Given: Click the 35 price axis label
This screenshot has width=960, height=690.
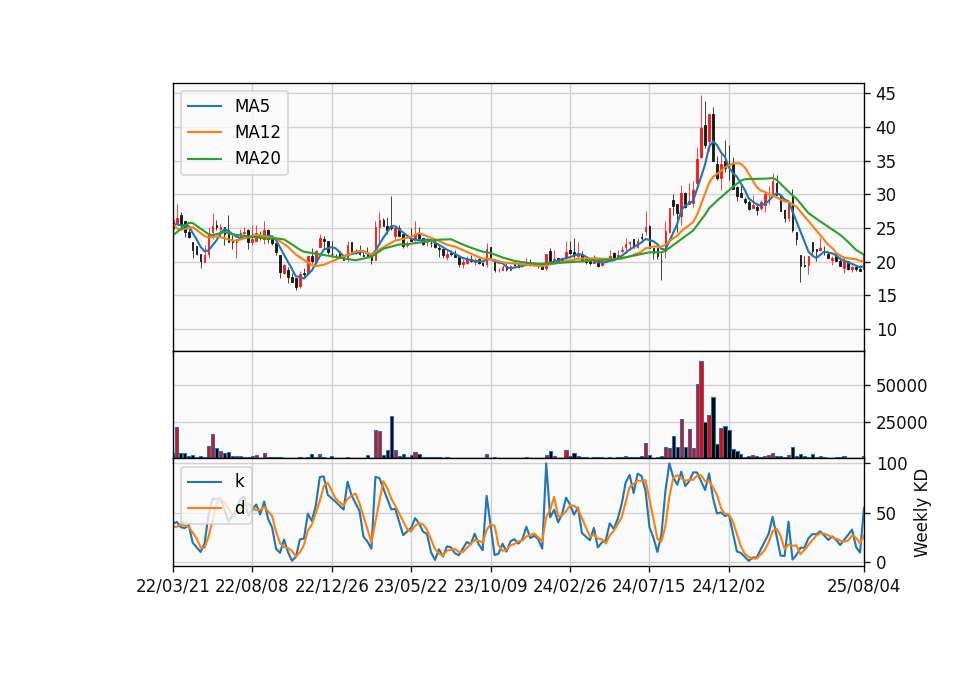Looking at the screenshot, I should (886, 162).
